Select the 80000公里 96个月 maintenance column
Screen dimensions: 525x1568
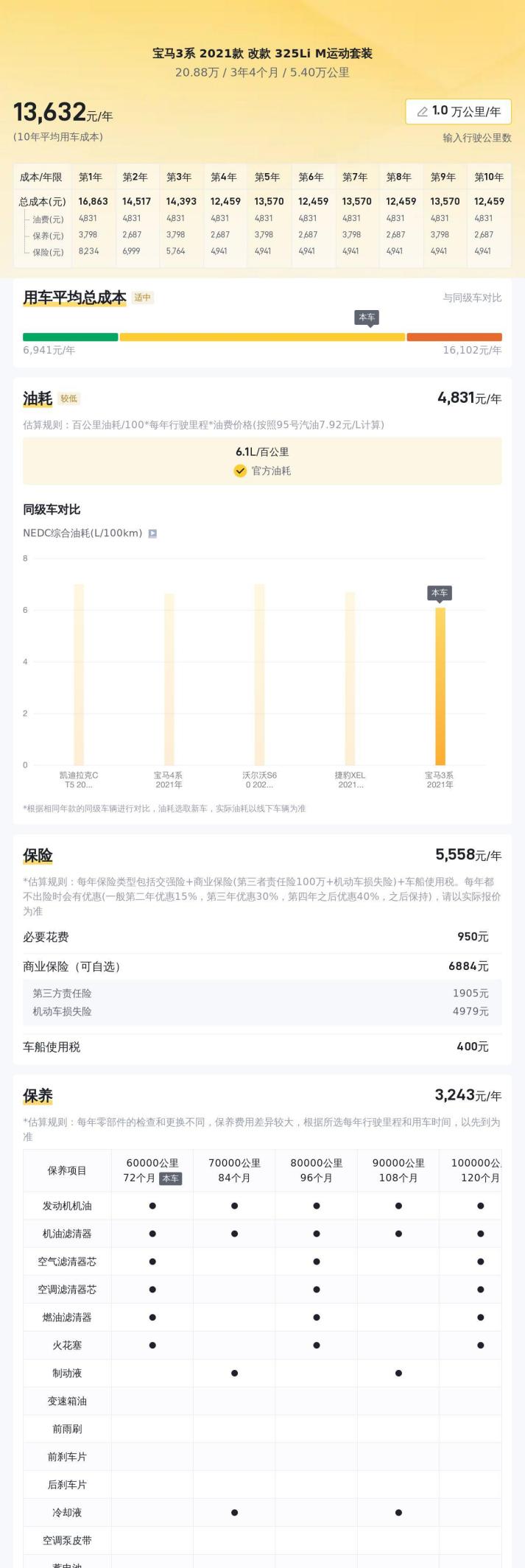click(317, 1170)
